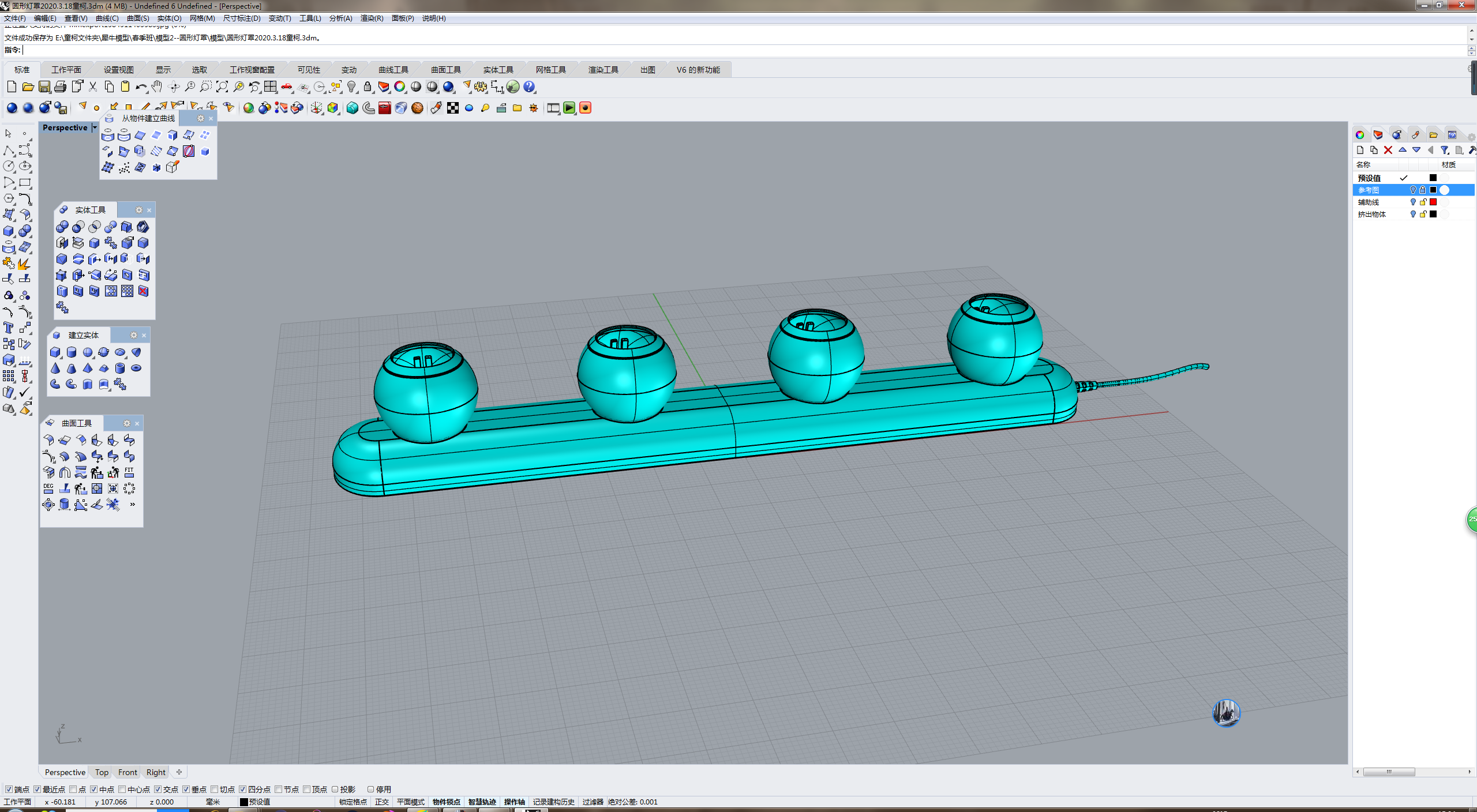Enable the 切点 osnap checkbox
Viewport: 1477px width, 812px height.
coord(215,790)
